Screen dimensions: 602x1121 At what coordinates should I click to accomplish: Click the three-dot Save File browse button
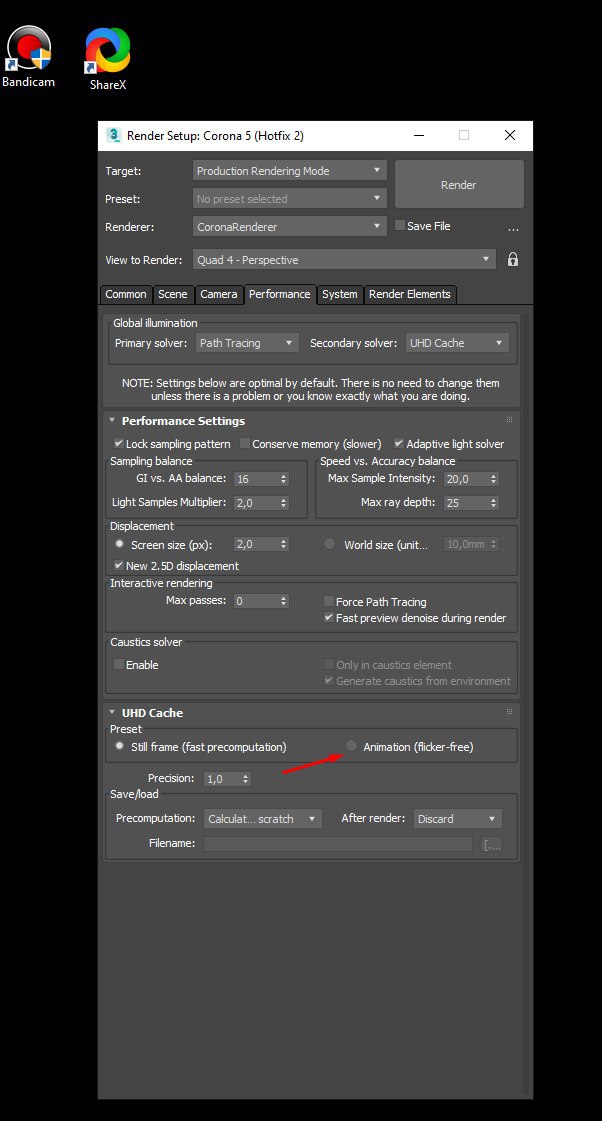(x=513, y=229)
